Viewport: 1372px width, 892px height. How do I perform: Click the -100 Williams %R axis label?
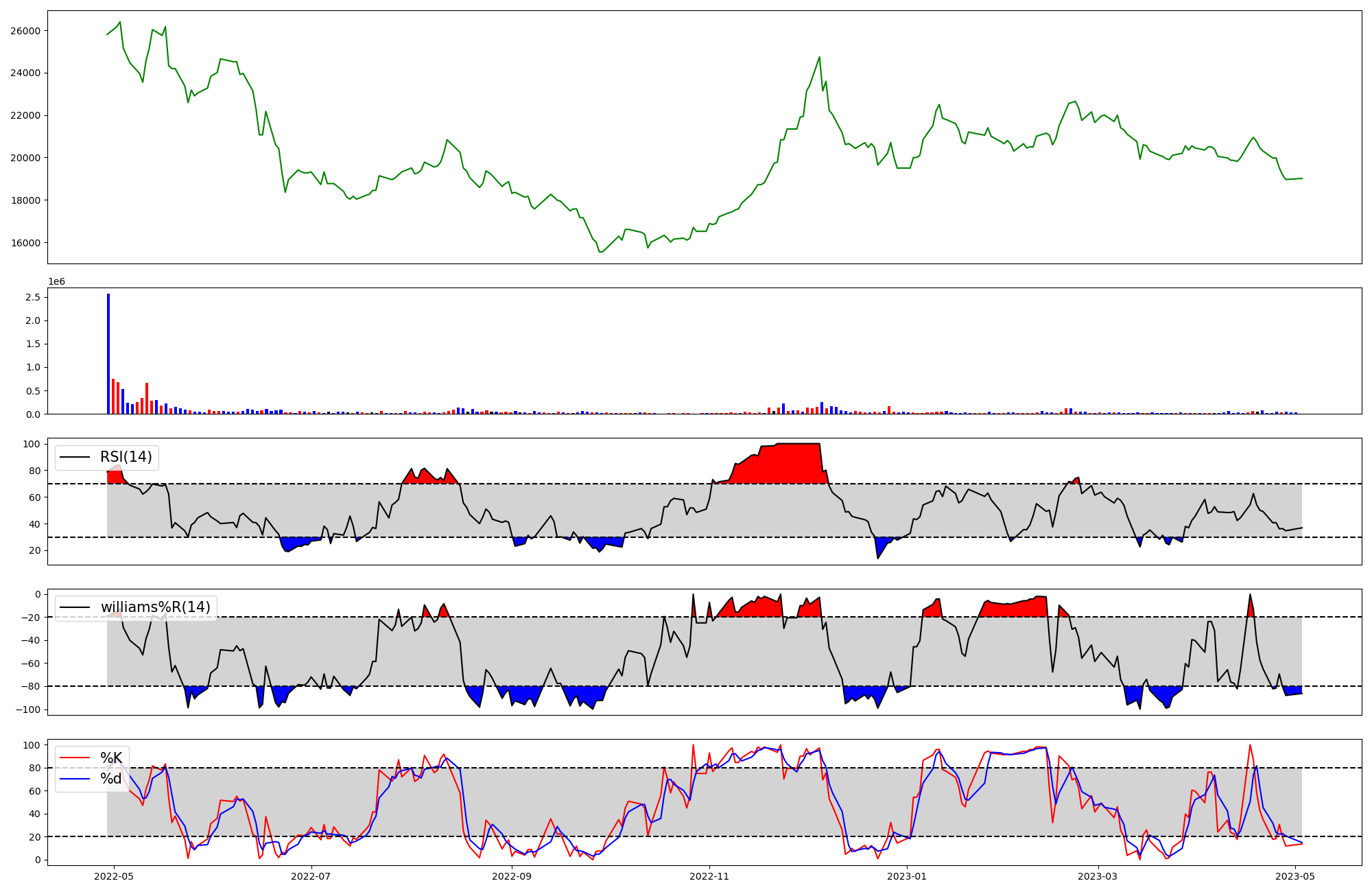[28, 709]
